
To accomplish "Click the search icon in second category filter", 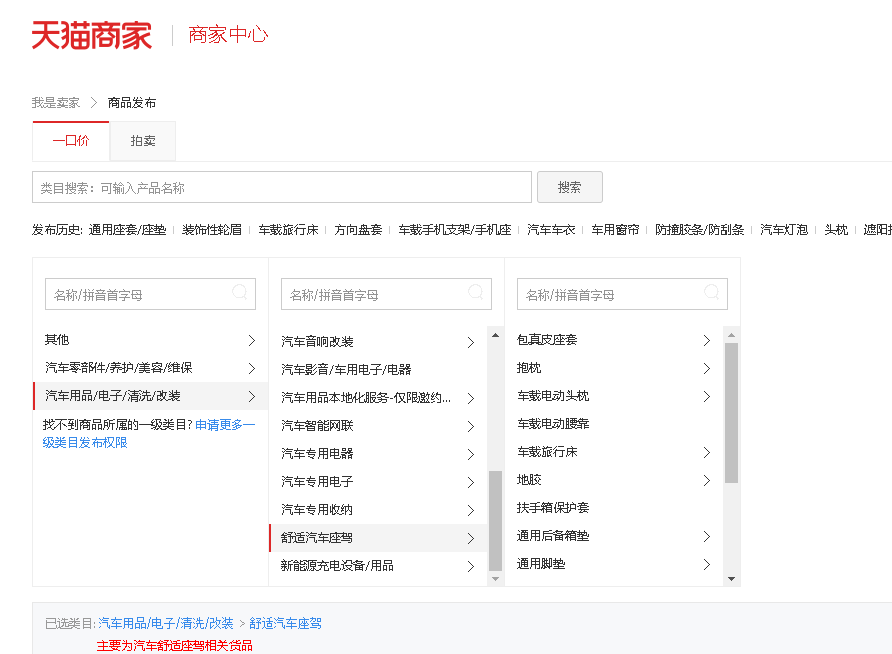I will (x=475, y=292).
